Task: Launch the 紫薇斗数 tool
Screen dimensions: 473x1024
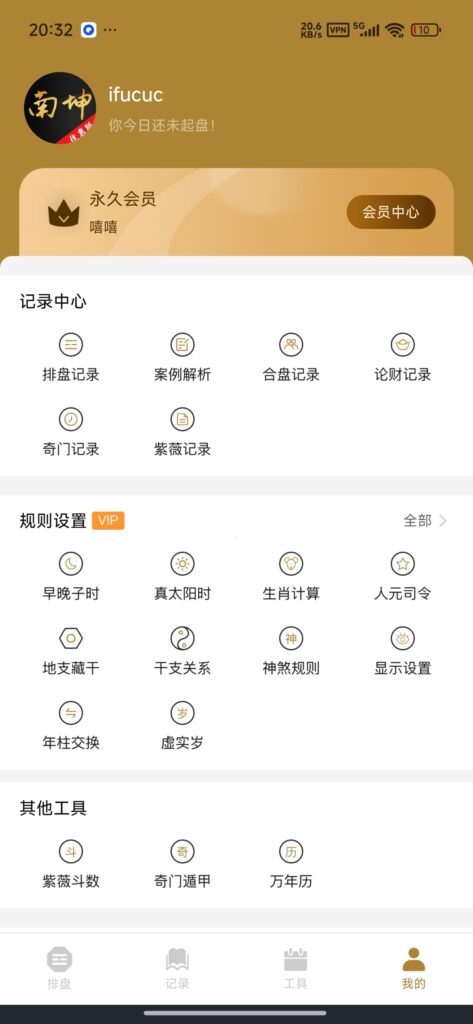Action: (71, 864)
